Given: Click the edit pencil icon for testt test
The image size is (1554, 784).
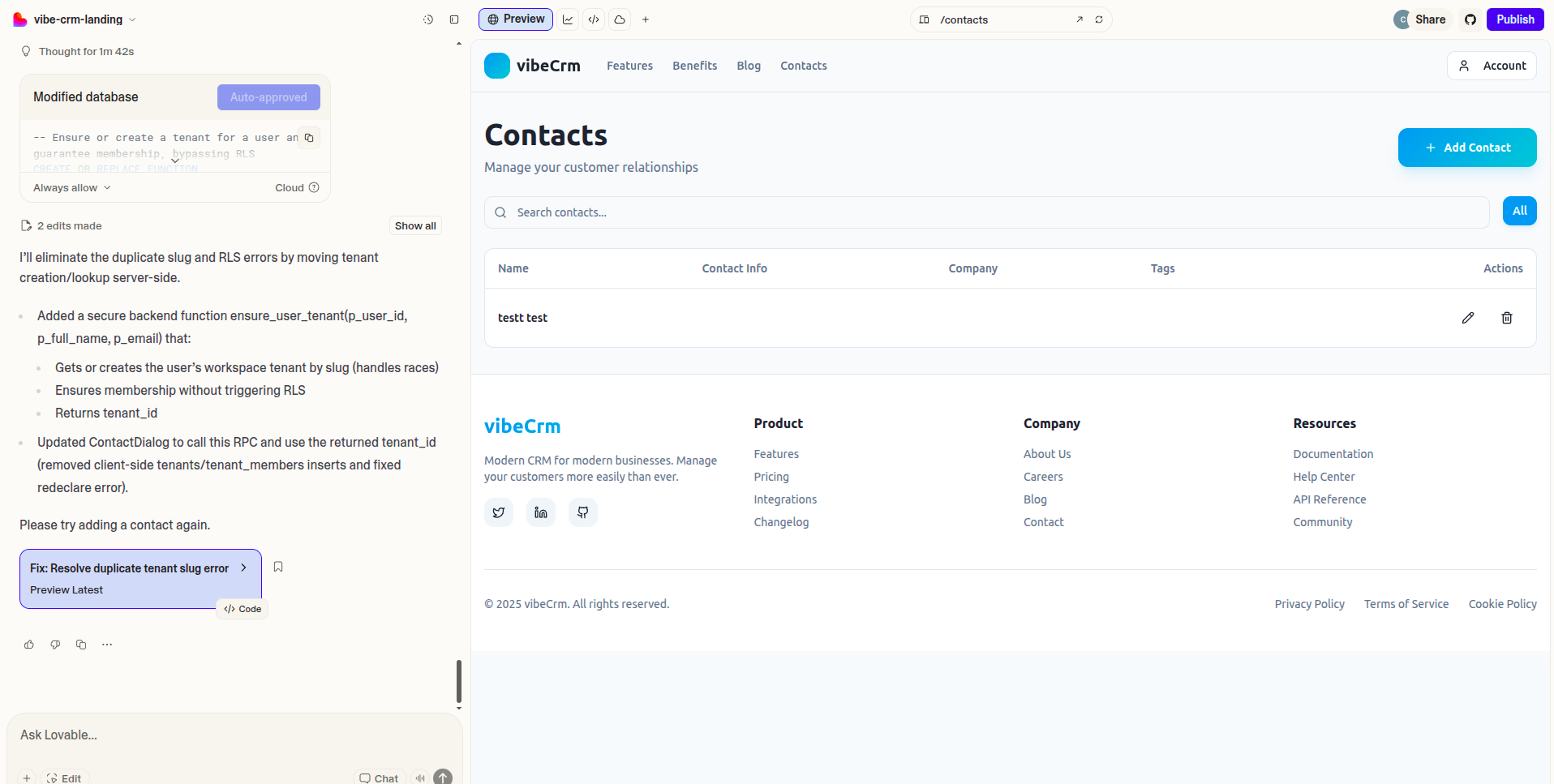Looking at the screenshot, I should pyautogui.click(x=1467, y=318).
